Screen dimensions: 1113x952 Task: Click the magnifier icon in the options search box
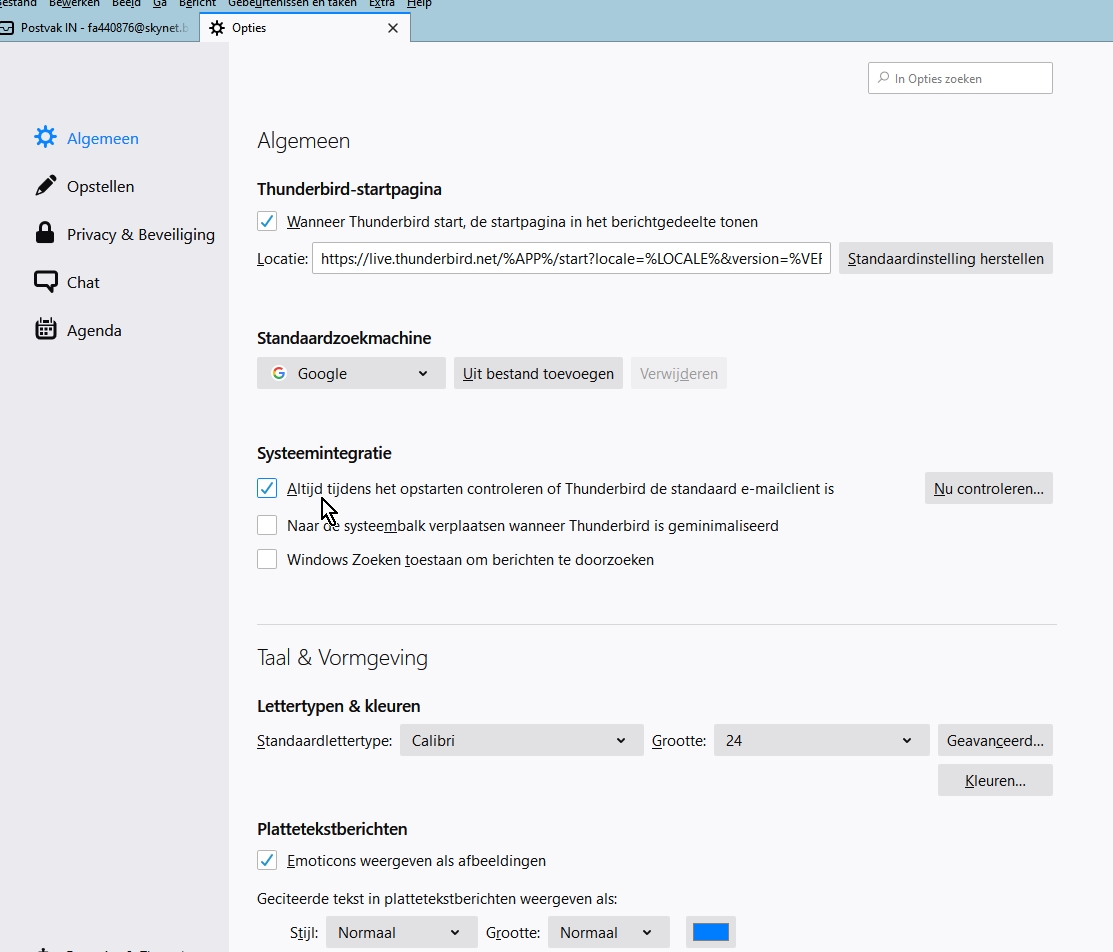coord(883,78)
